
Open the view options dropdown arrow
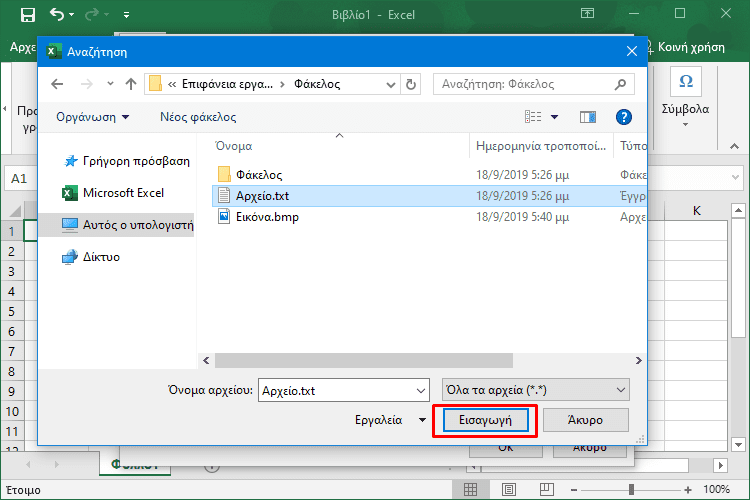pyautogui.click(x=554, y=117)
